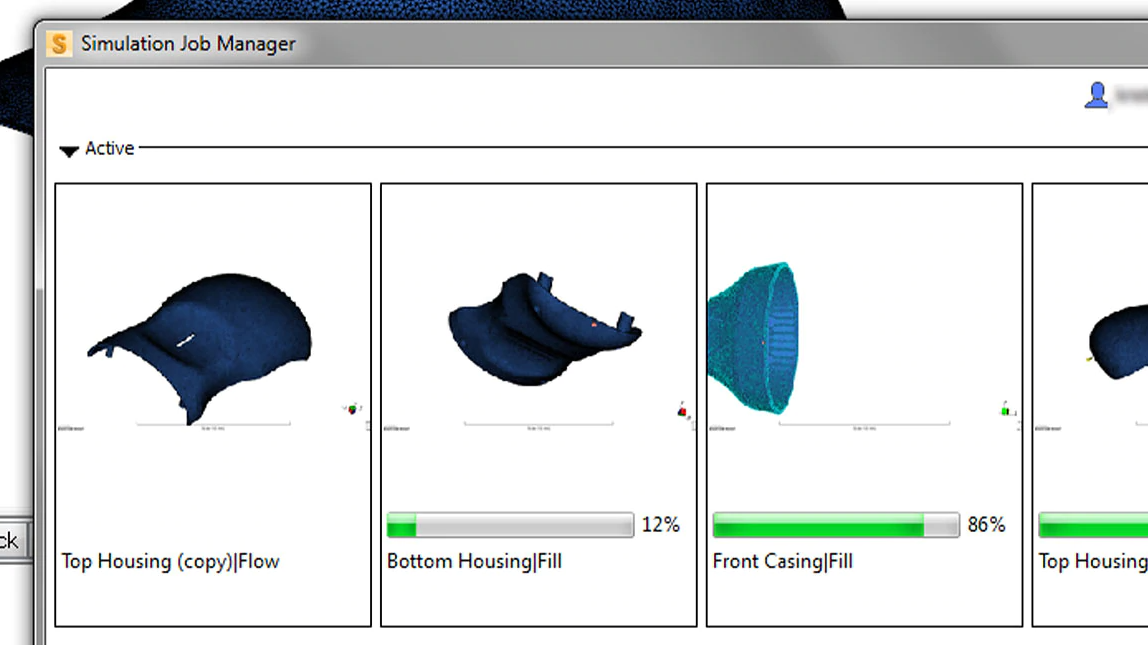Open the blue user account icon
The height and width of the screenshot is (645, 1148).
point(1096,95)
